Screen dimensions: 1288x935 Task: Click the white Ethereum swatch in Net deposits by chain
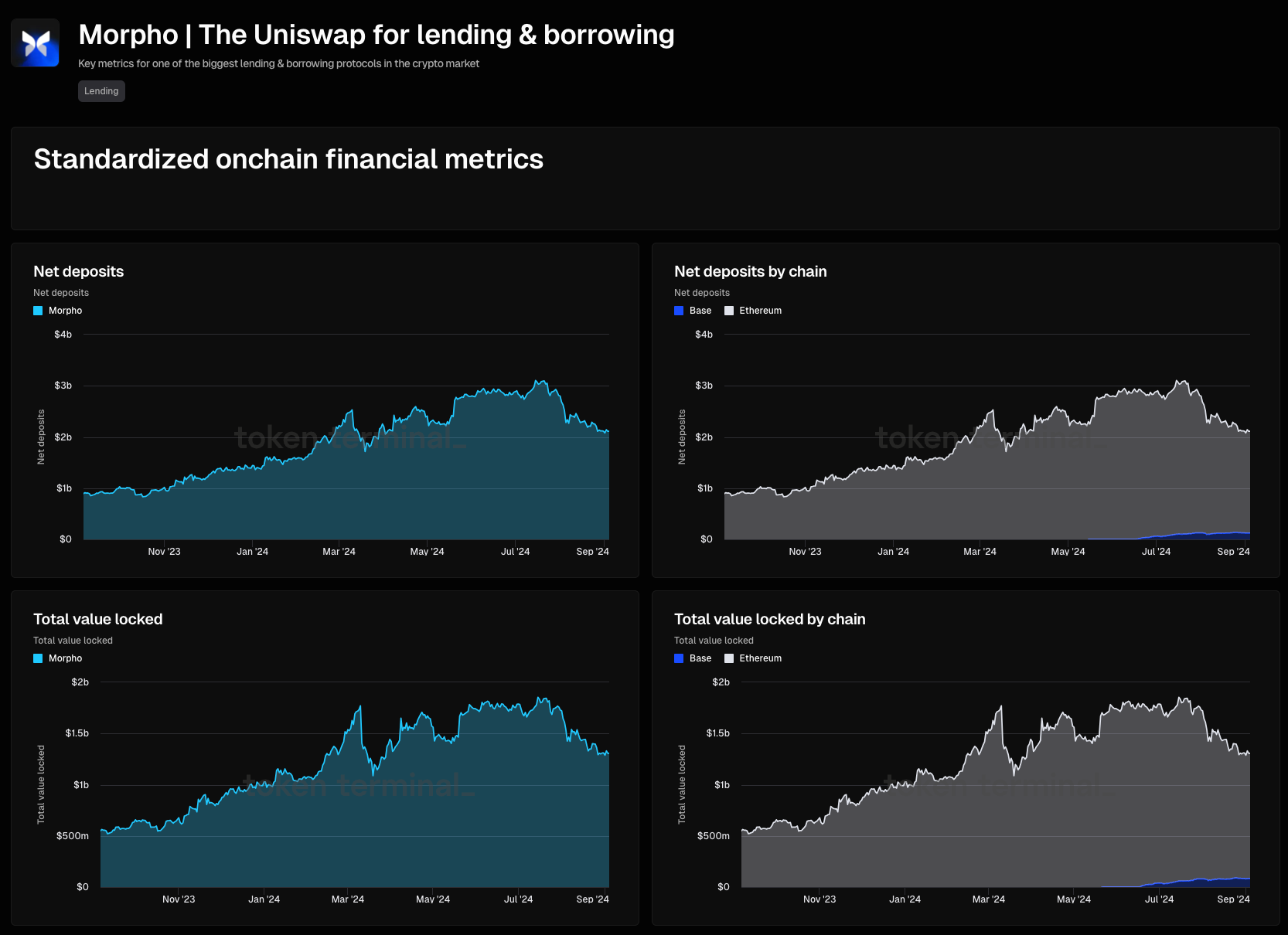[x=729, y=311]
